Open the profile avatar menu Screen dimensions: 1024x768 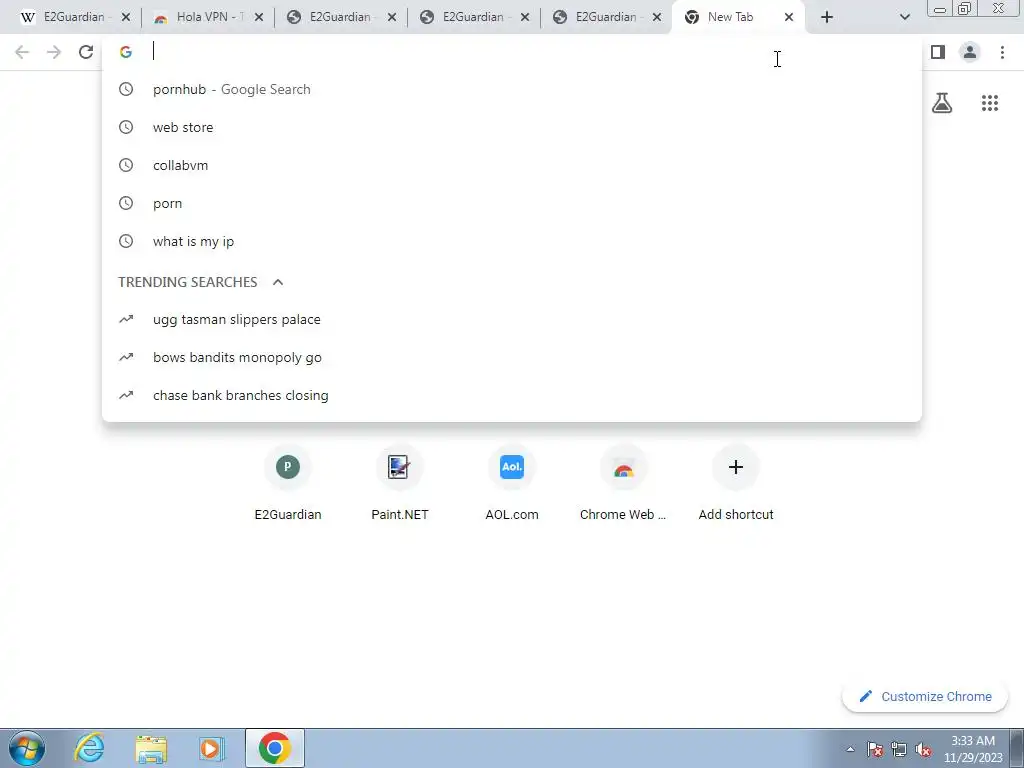click(x=970, y=52)
